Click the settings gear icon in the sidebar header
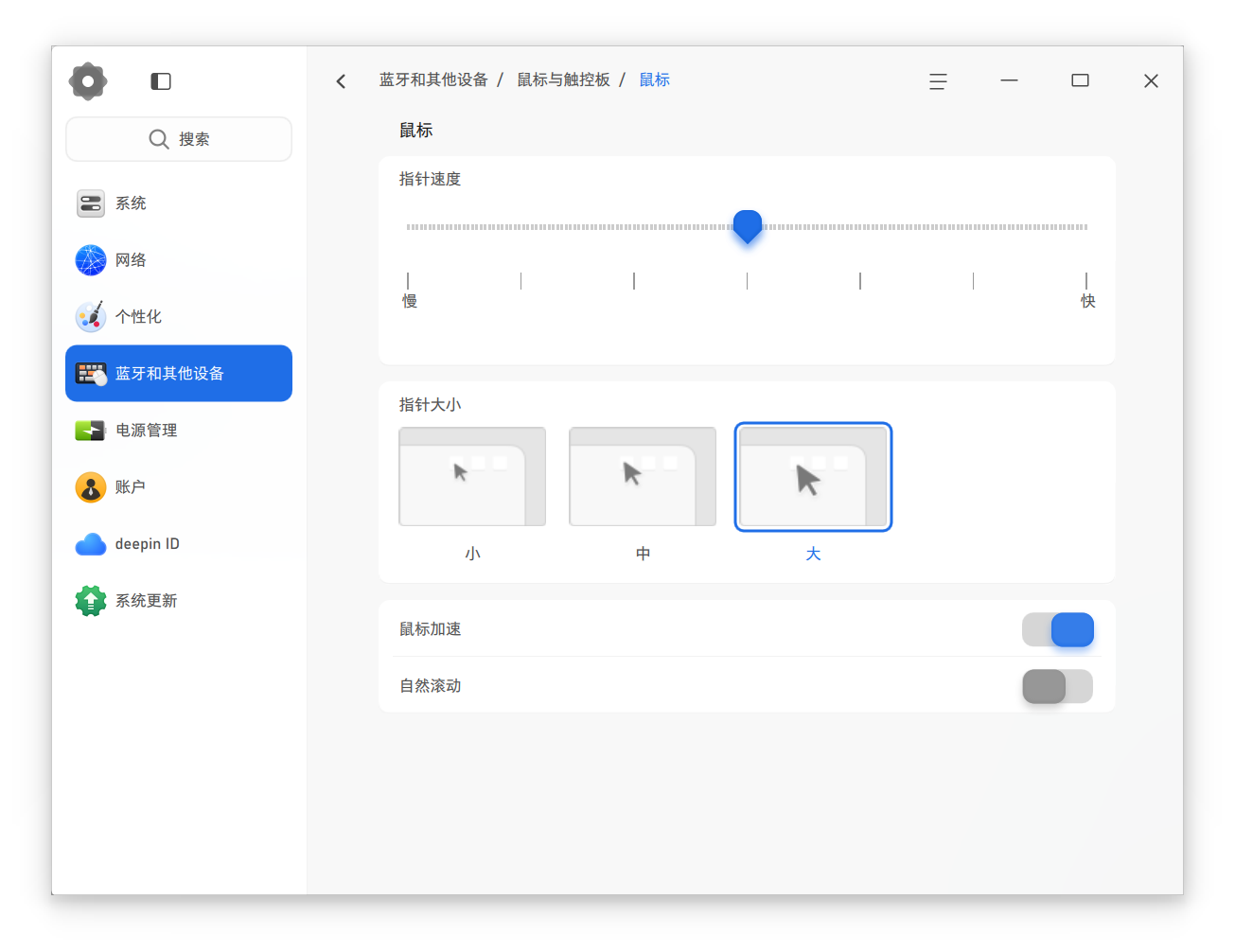This screenshot has height=952, width=1235. click(88, 81)
